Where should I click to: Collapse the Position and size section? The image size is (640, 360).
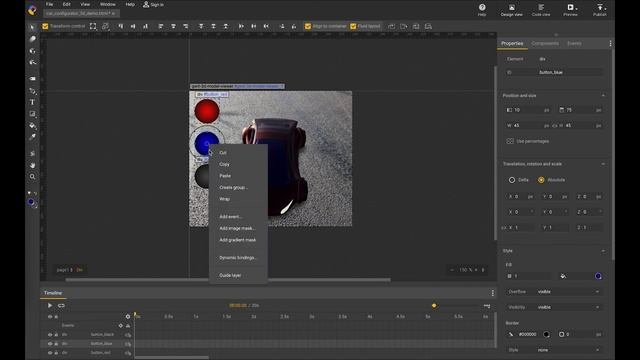coord(603,96)
